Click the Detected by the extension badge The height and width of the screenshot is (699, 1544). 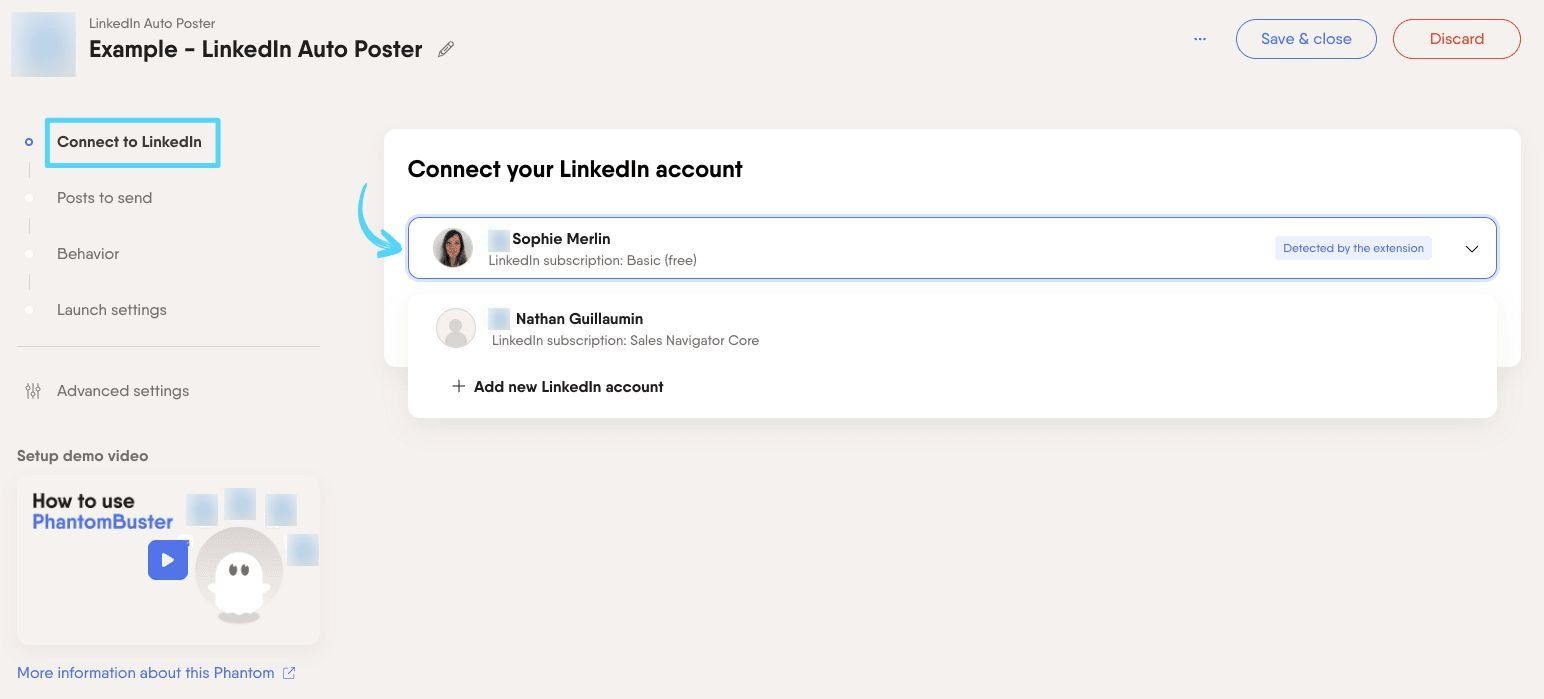coord(1353,248)
